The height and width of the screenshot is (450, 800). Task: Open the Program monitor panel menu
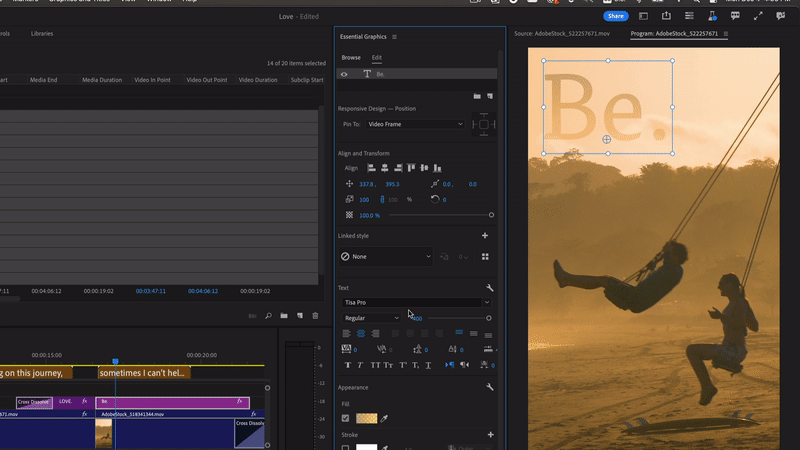point(726,34)
